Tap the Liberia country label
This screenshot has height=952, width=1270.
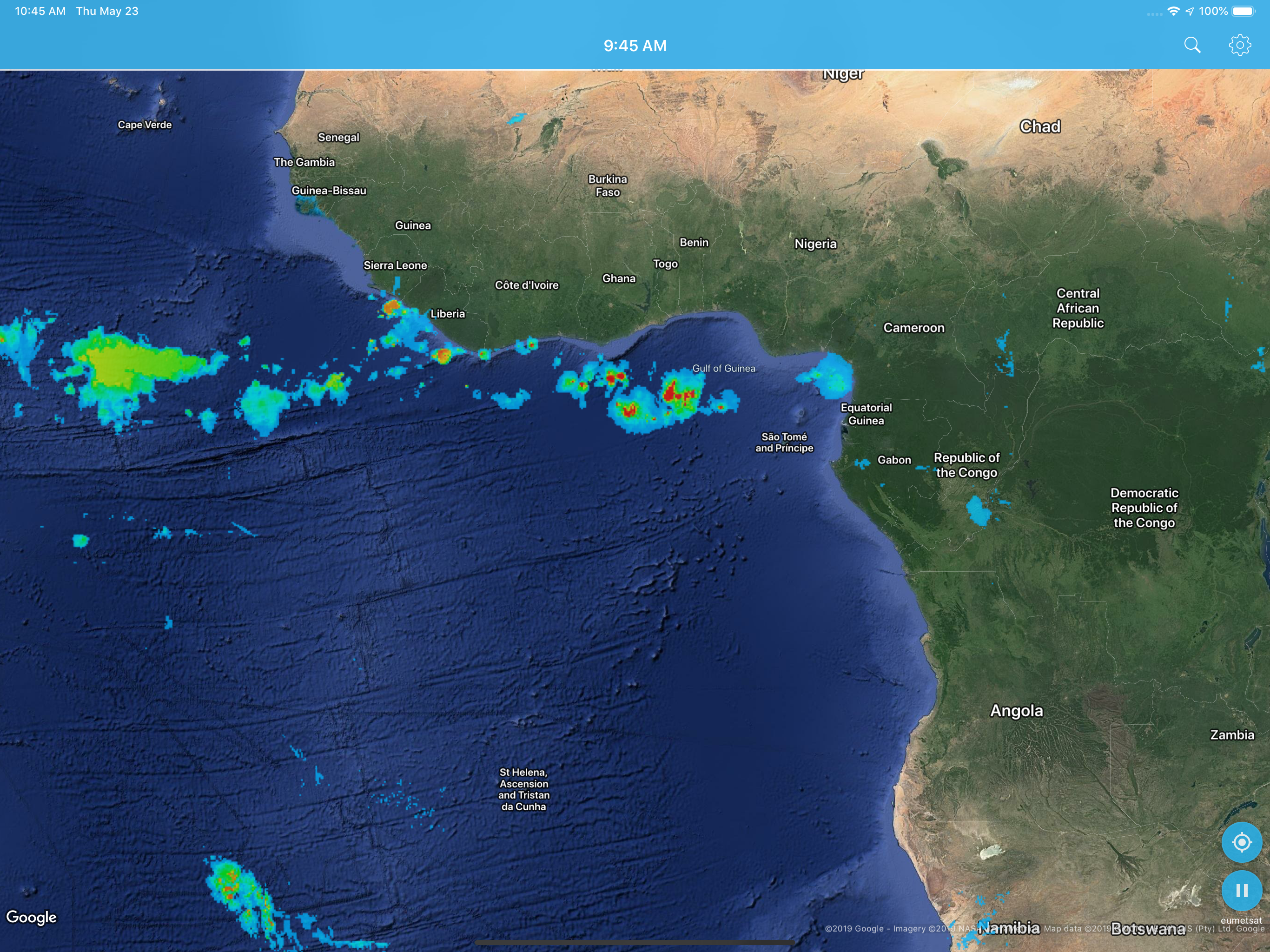click(448, 313)
